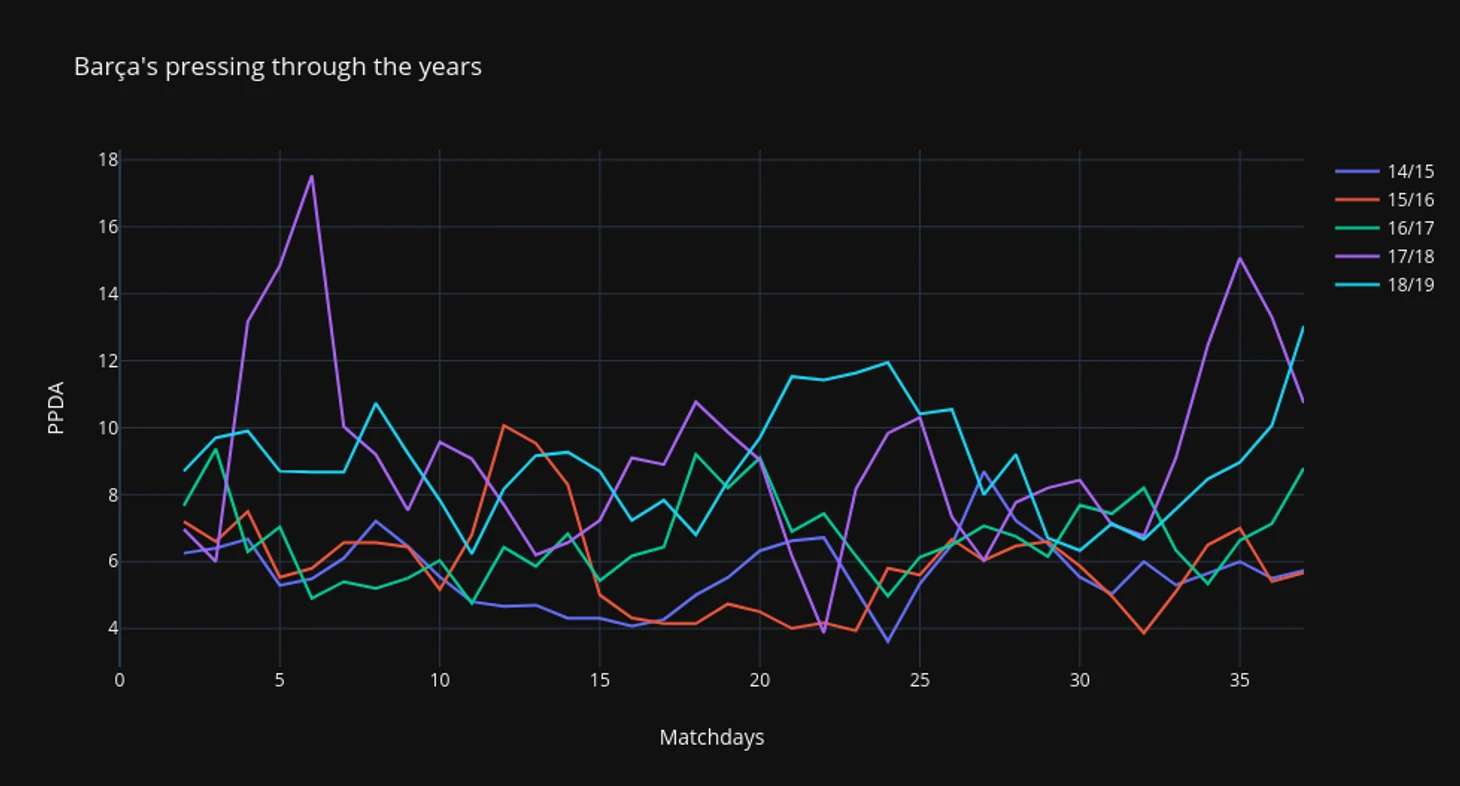Click the x-axis tick value 5
The width and height of the screenshot is (1460, 786).
(280, 680)
